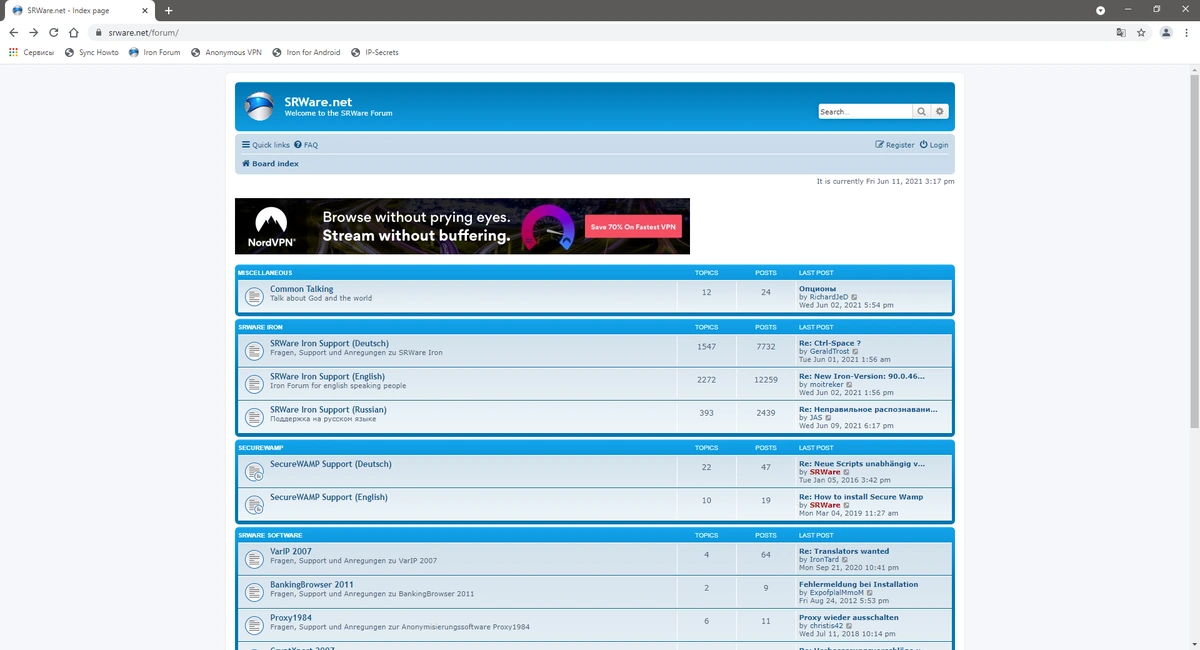Open SRWare Iron Support (English) forum
Viewport: 1200px width, 650px height.
[327, 376]
